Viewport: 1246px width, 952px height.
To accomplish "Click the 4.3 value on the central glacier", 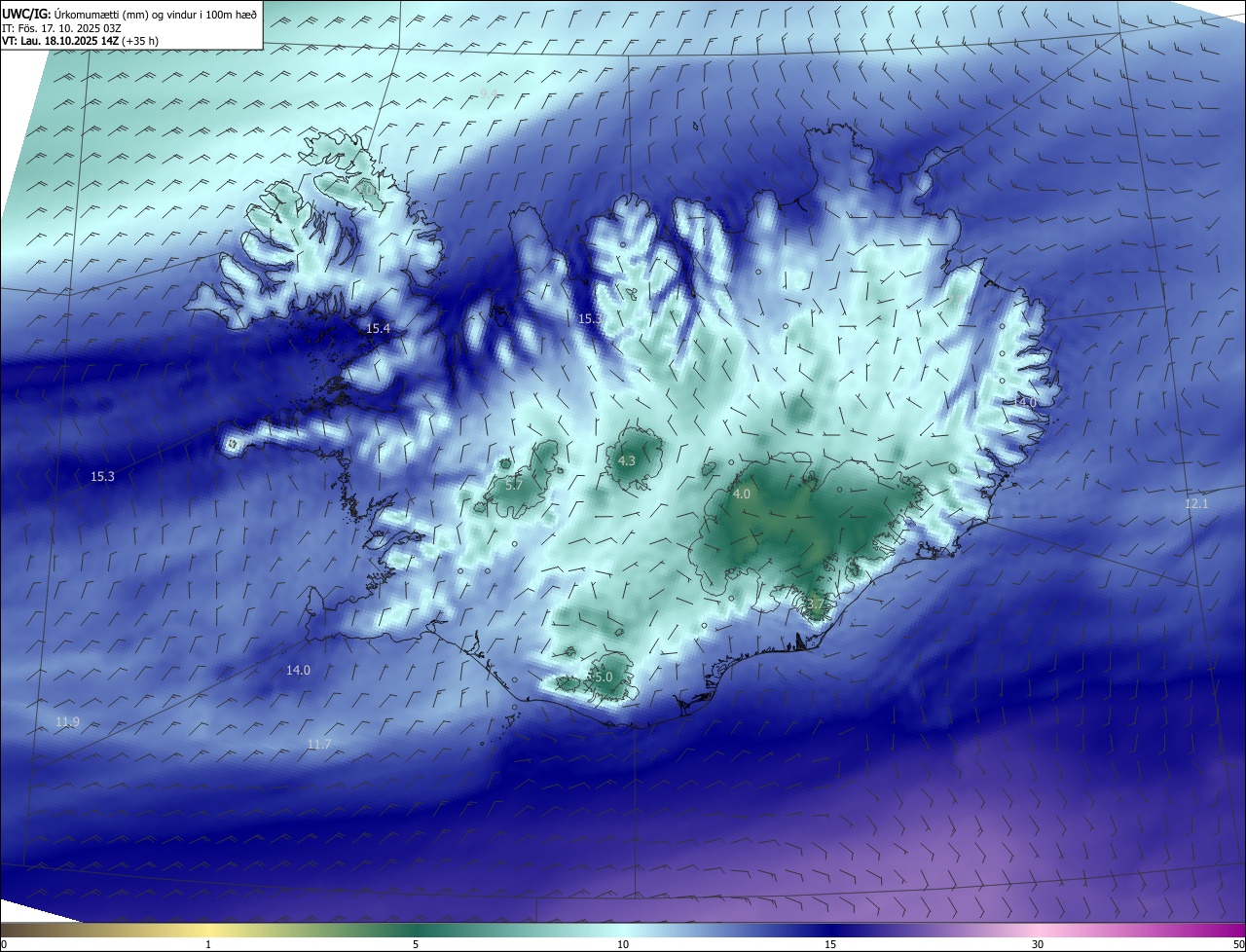I will 627,461.
